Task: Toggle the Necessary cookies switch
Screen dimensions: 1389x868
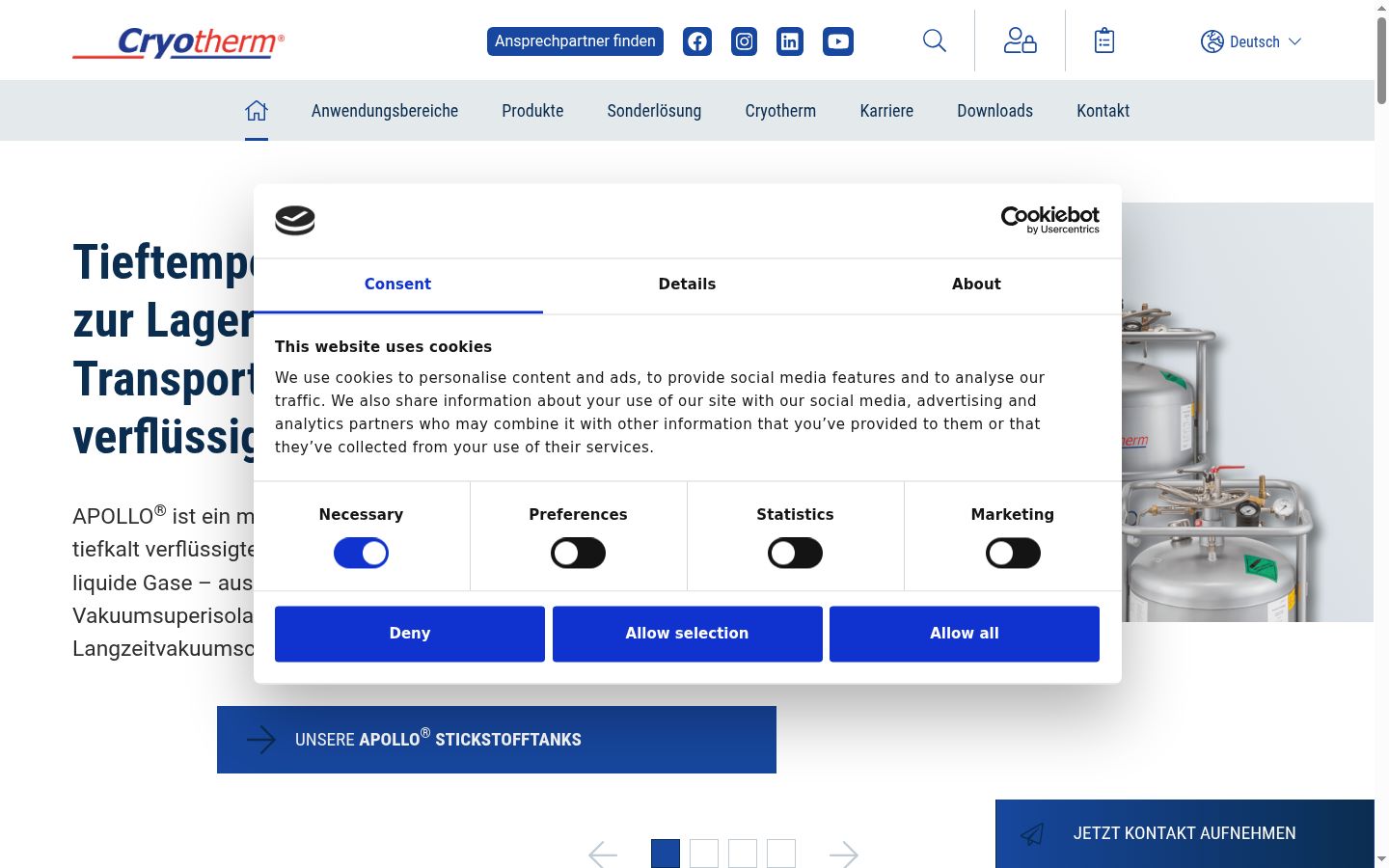Action: point(361,554)
